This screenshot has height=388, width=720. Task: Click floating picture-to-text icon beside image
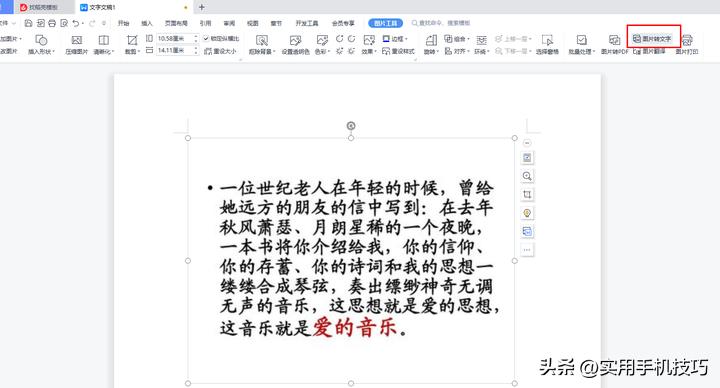[527, 231]
